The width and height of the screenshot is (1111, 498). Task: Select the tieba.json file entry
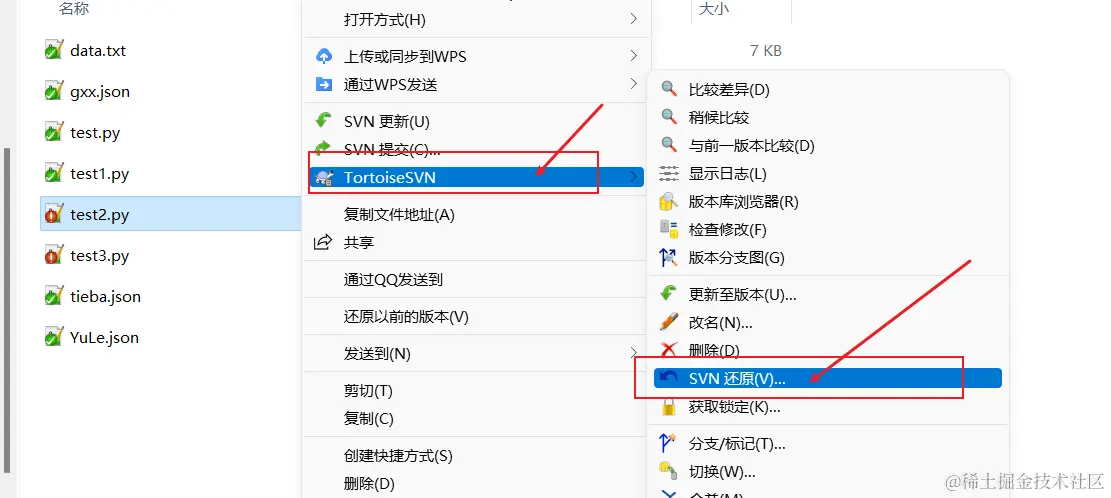tap(105, 296)
